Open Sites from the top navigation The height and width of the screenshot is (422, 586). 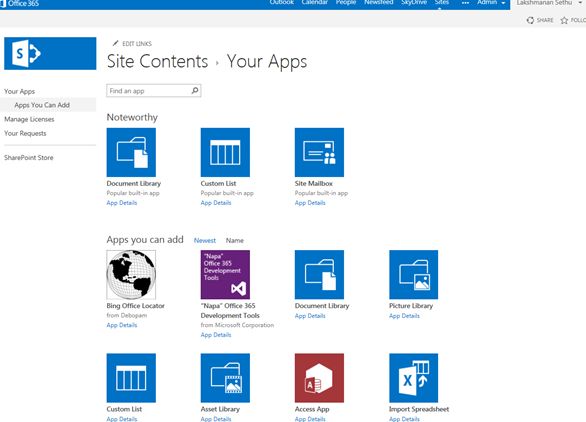pos(442,3)
